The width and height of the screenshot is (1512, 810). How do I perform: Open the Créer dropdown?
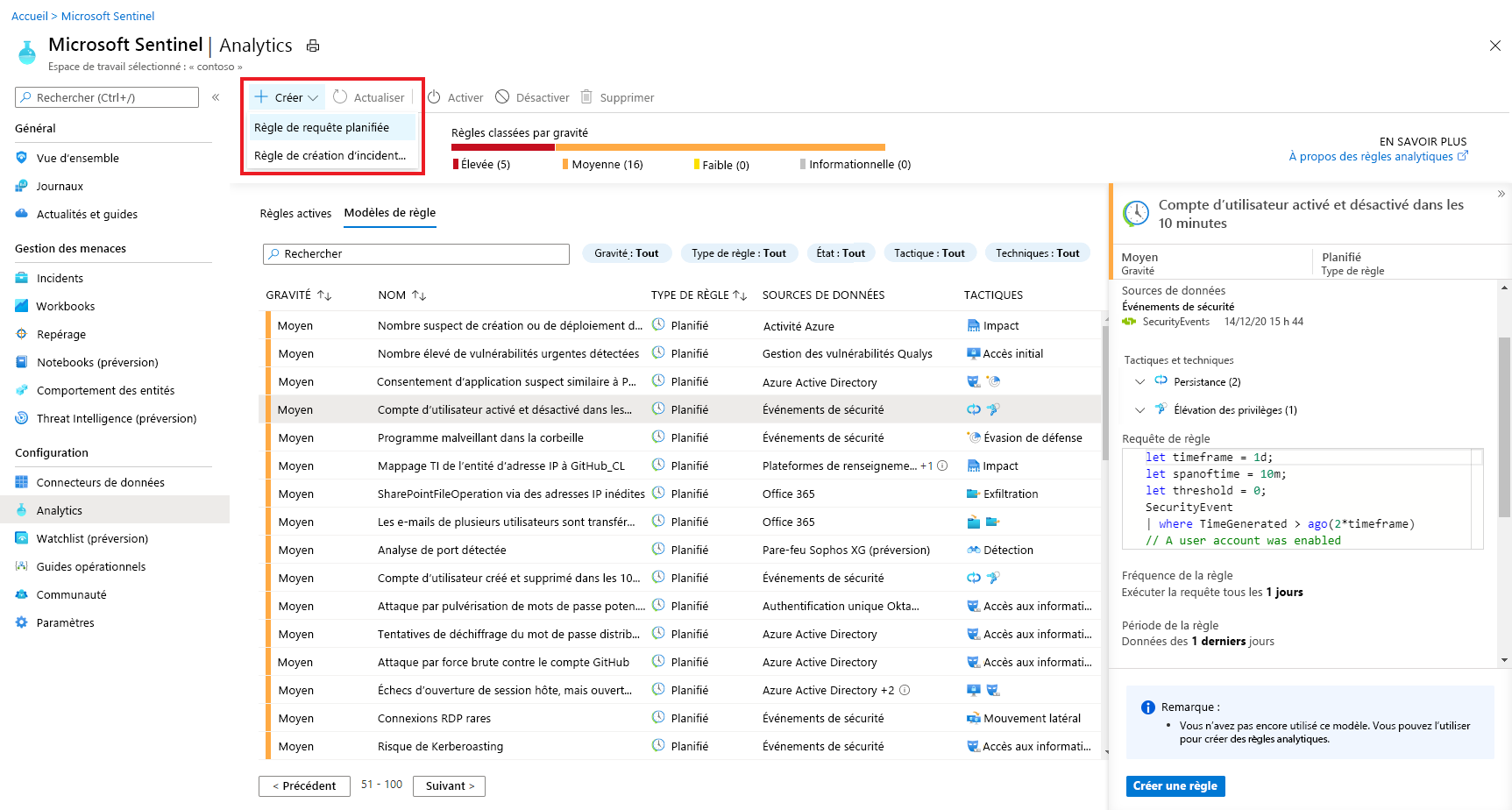point(287,97)
